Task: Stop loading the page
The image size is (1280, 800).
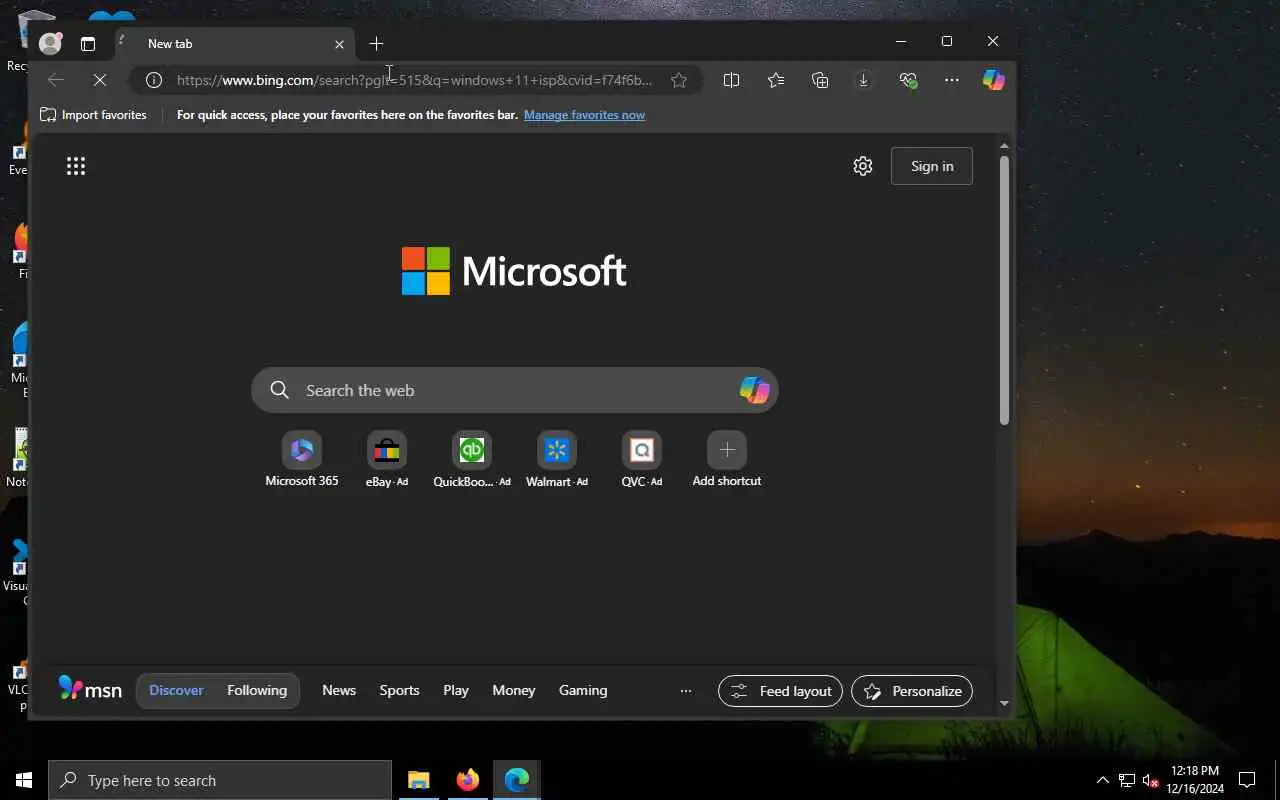Action: click(x=100, y=80)
